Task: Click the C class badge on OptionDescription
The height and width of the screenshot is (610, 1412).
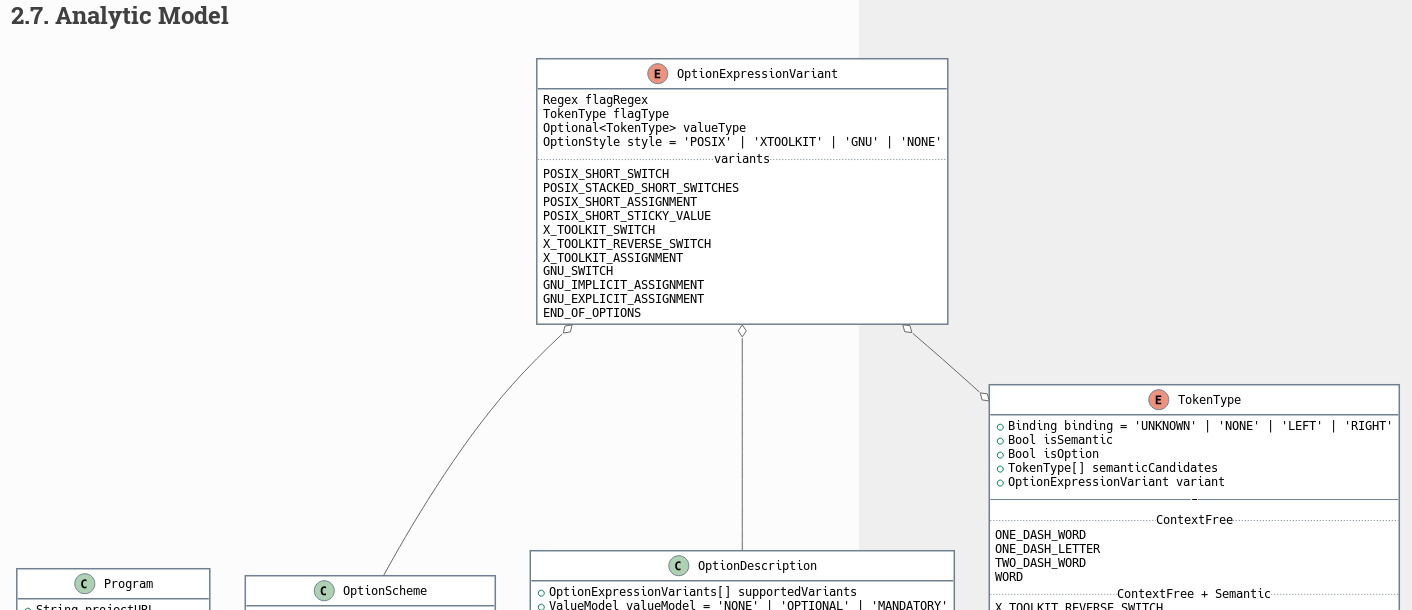Action: [679, 565]
